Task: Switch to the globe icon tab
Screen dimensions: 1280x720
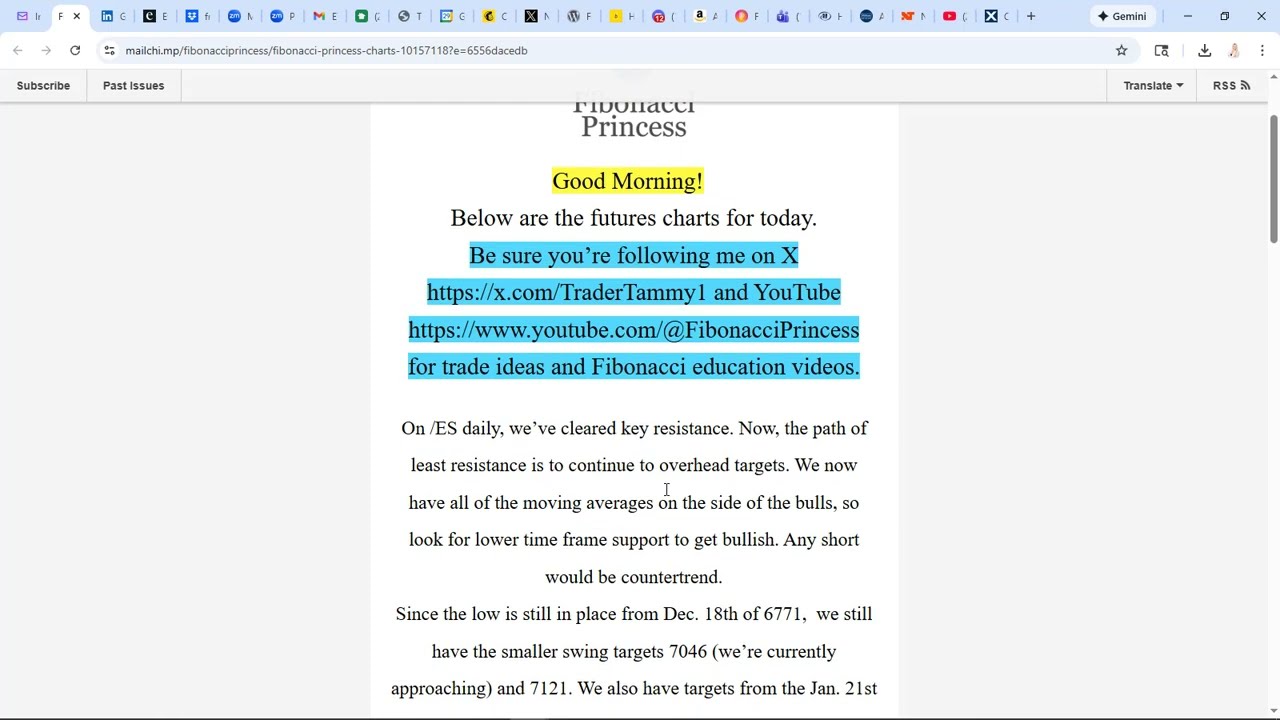Action: coord(408,16)
